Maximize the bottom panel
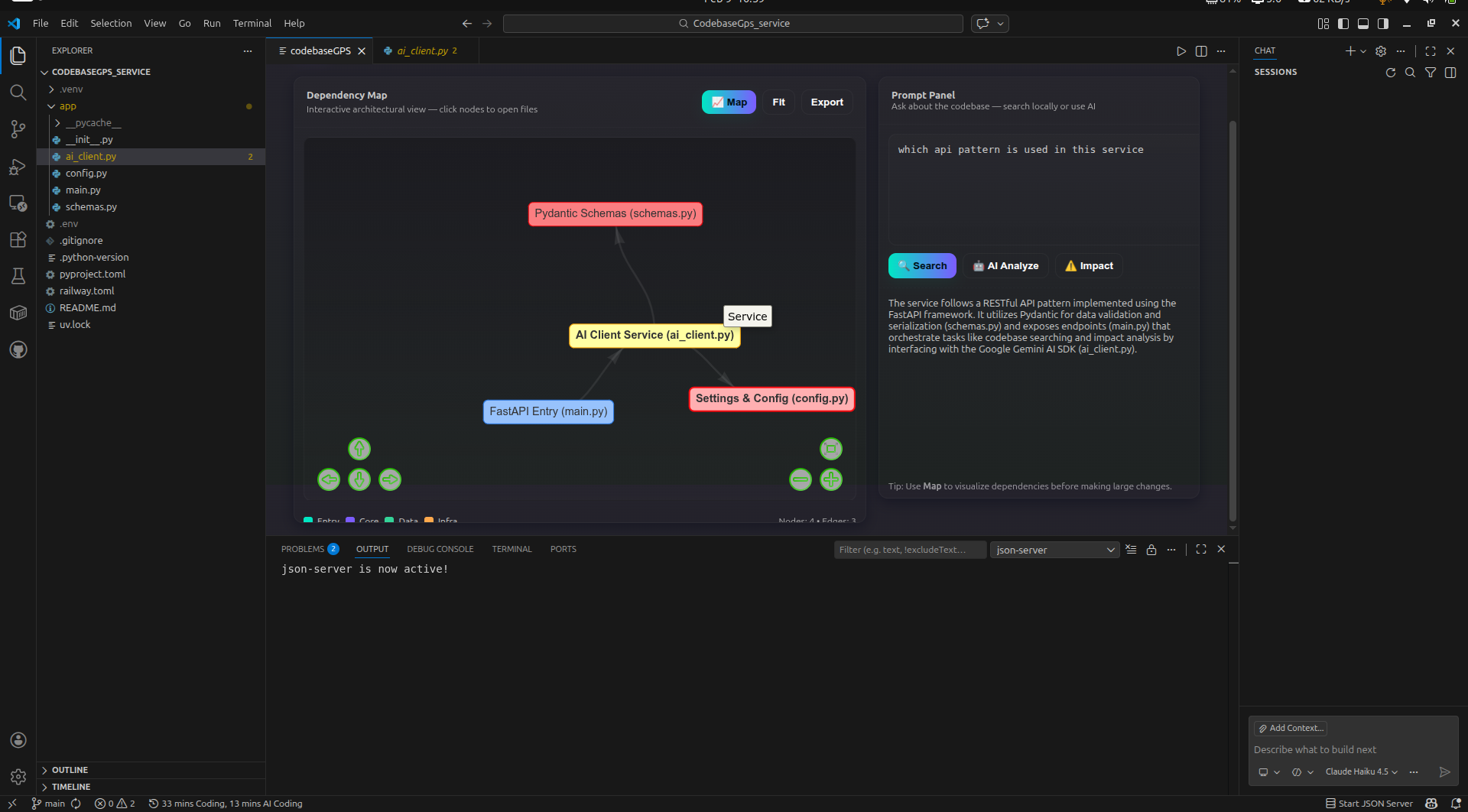This screenshot has width=1468, height=812. coord(1201,550)
